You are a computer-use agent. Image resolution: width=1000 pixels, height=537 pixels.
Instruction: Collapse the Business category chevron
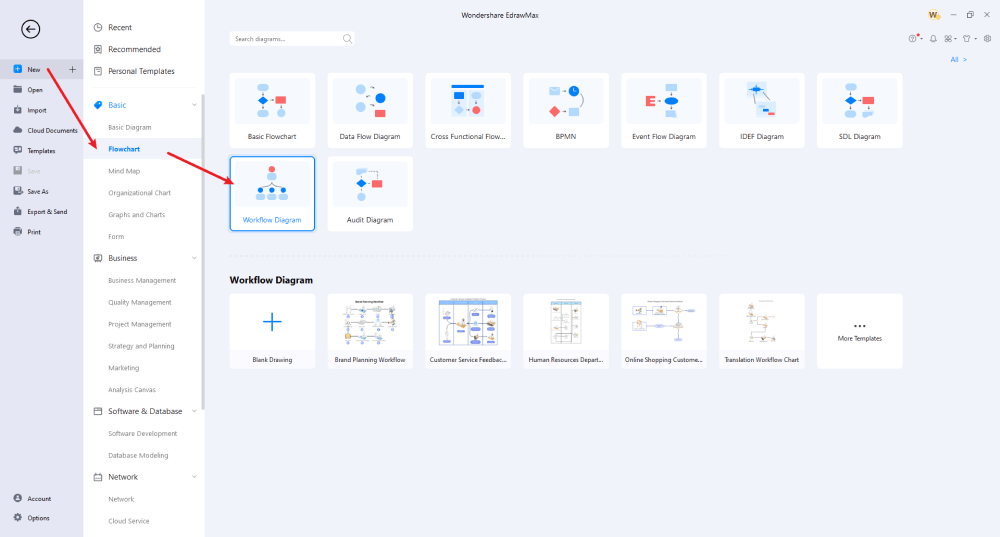point(194,258)
